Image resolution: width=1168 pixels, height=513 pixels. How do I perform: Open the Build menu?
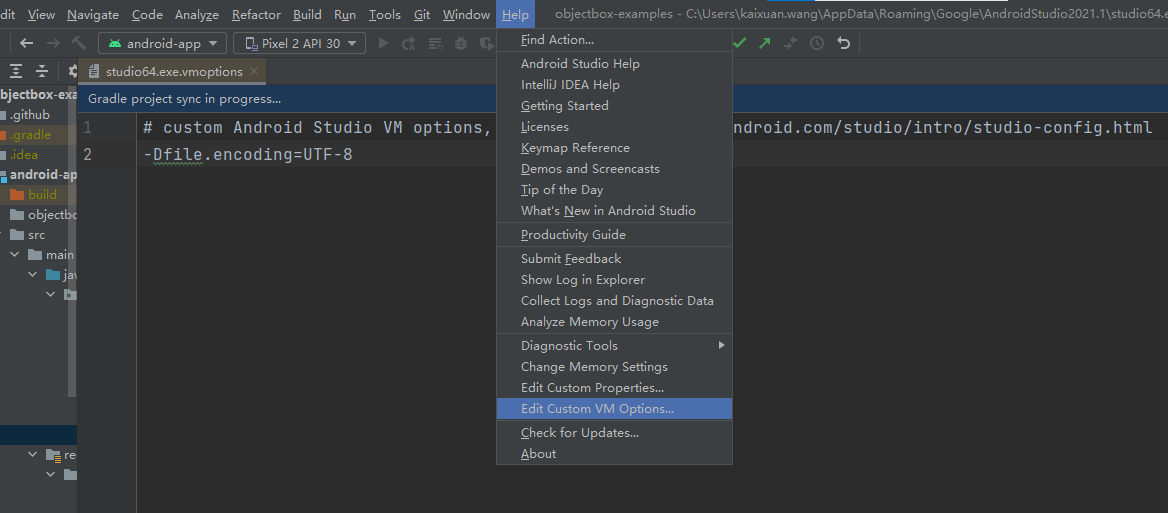(x=308, y=15)
